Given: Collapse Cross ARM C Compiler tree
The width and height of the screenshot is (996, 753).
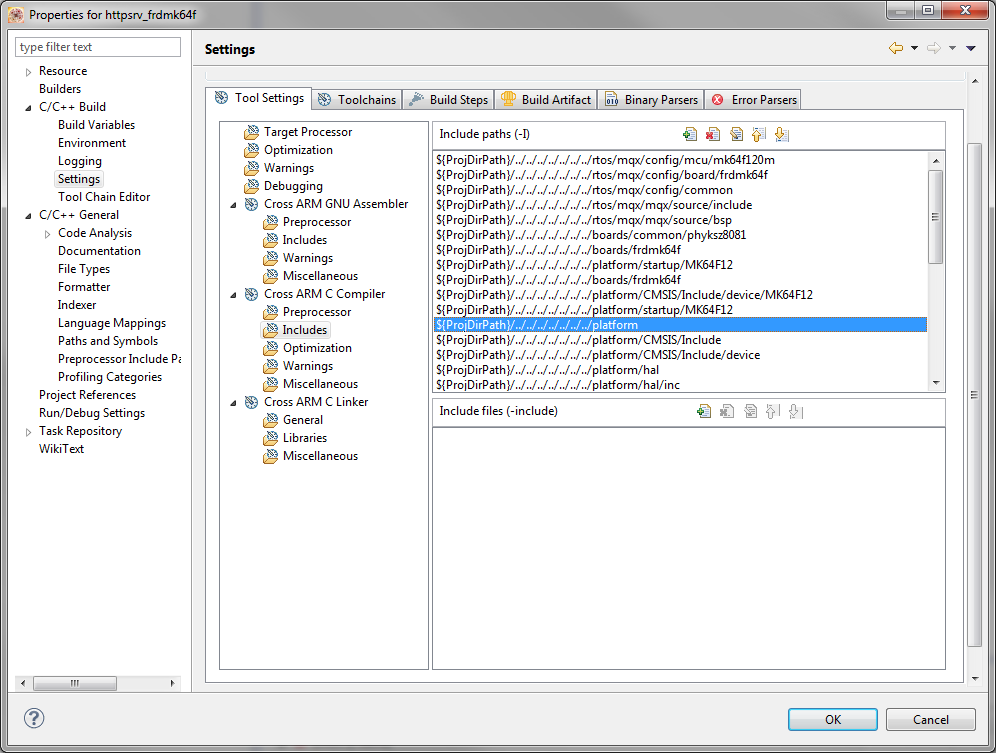Looking at the screenshot, I should pos(233,294).
